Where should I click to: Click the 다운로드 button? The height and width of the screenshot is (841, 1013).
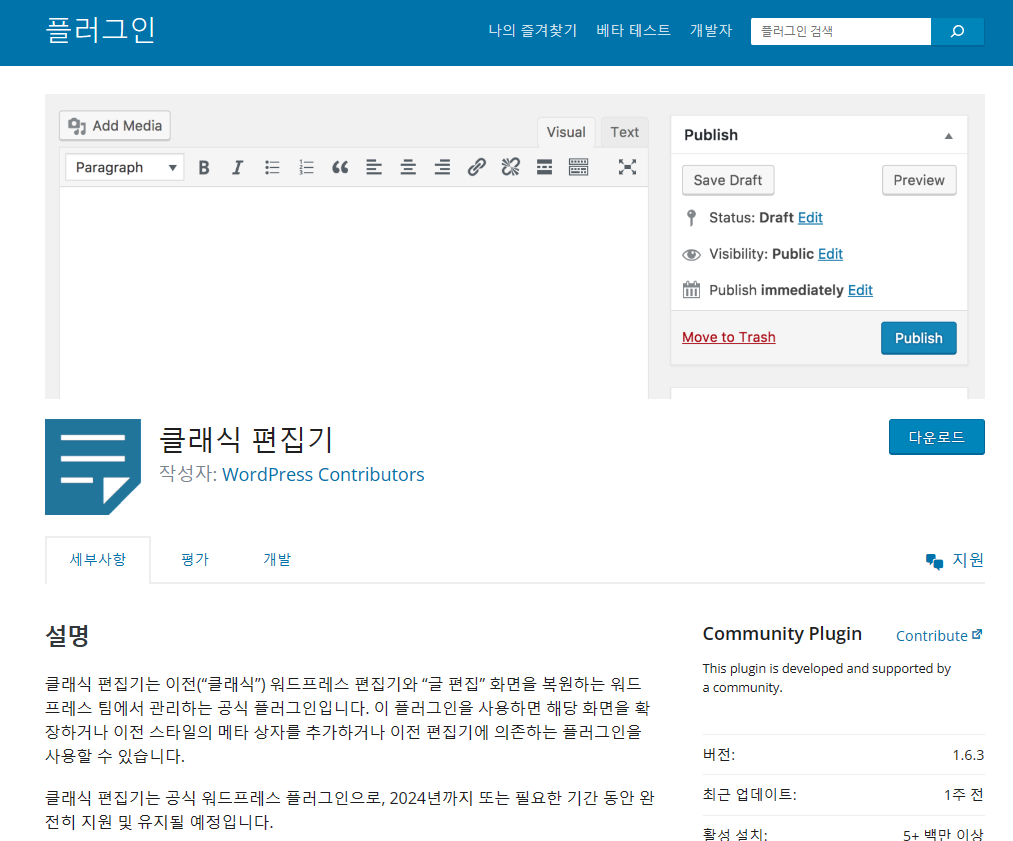tap(937, 437)
